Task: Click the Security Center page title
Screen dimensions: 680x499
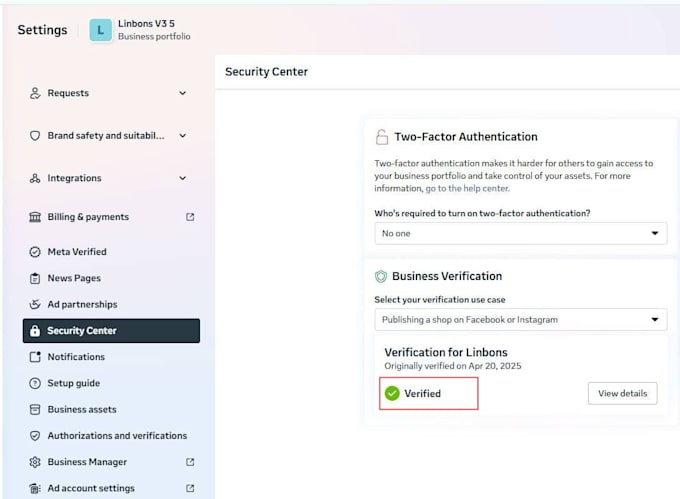Action: pos(266,72)
